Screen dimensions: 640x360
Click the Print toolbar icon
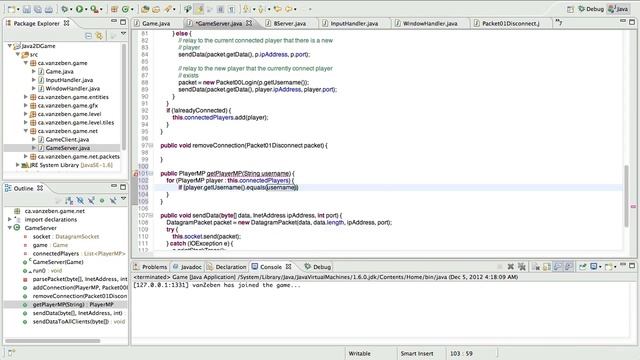point(49,9)
